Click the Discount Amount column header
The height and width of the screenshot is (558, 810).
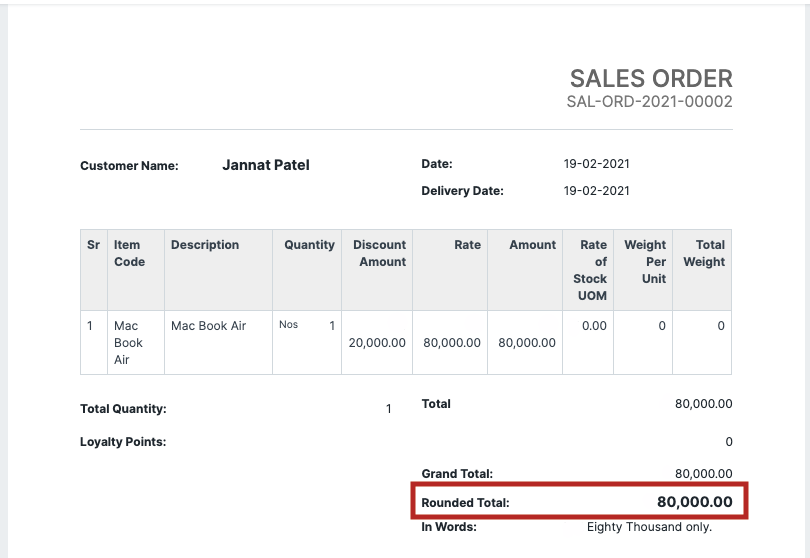click(x=379, y=253)
